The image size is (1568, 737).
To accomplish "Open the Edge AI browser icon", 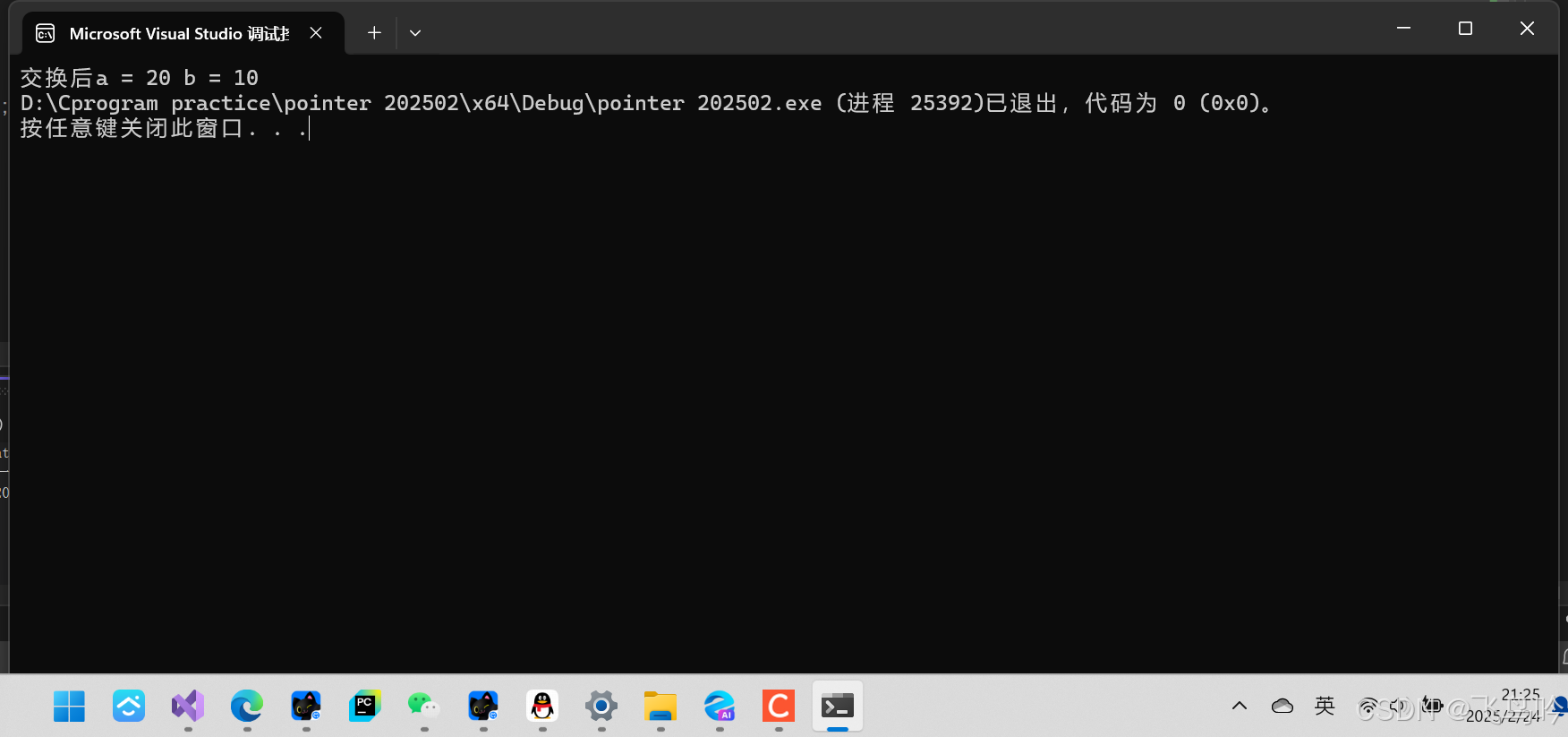I will (x=719, y=707).
